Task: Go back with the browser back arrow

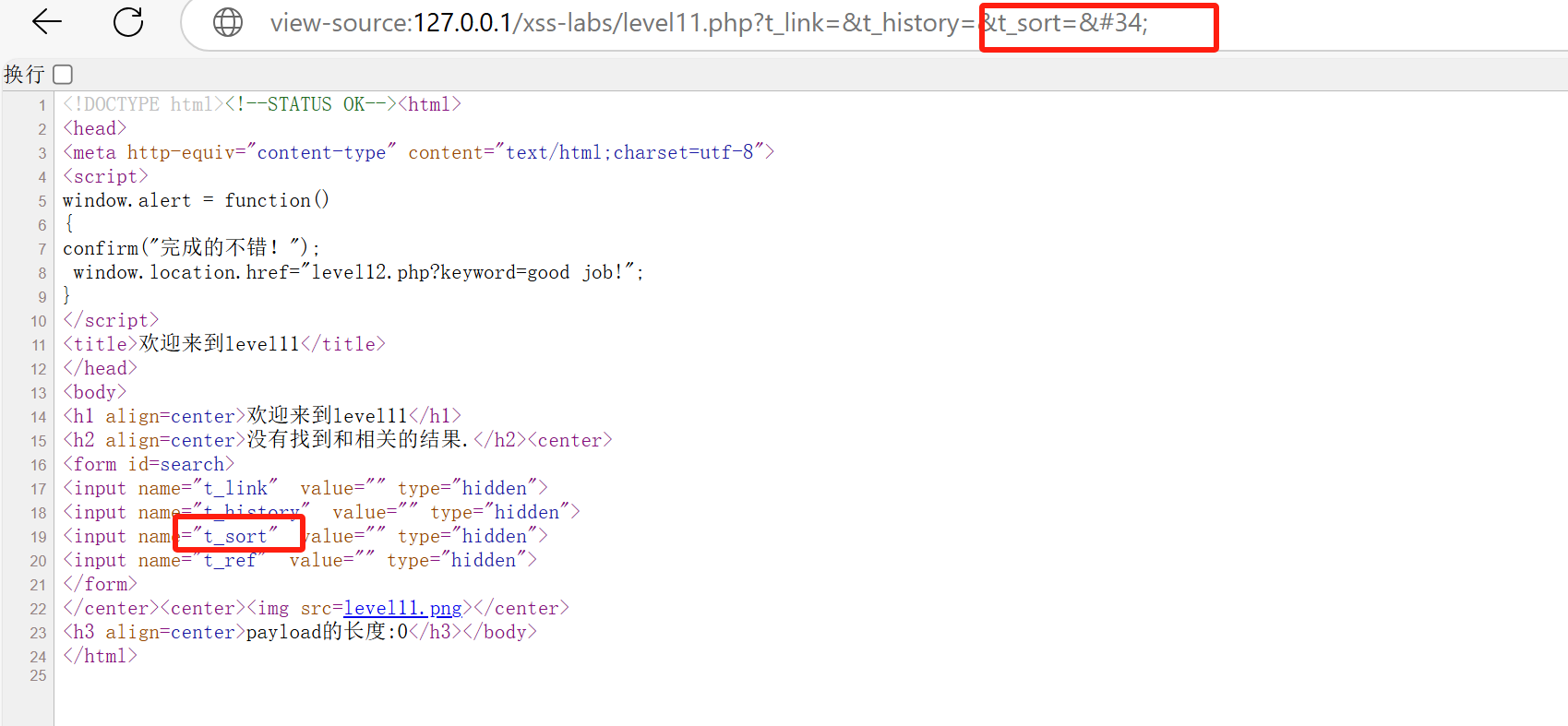Action: pos(46,22)
